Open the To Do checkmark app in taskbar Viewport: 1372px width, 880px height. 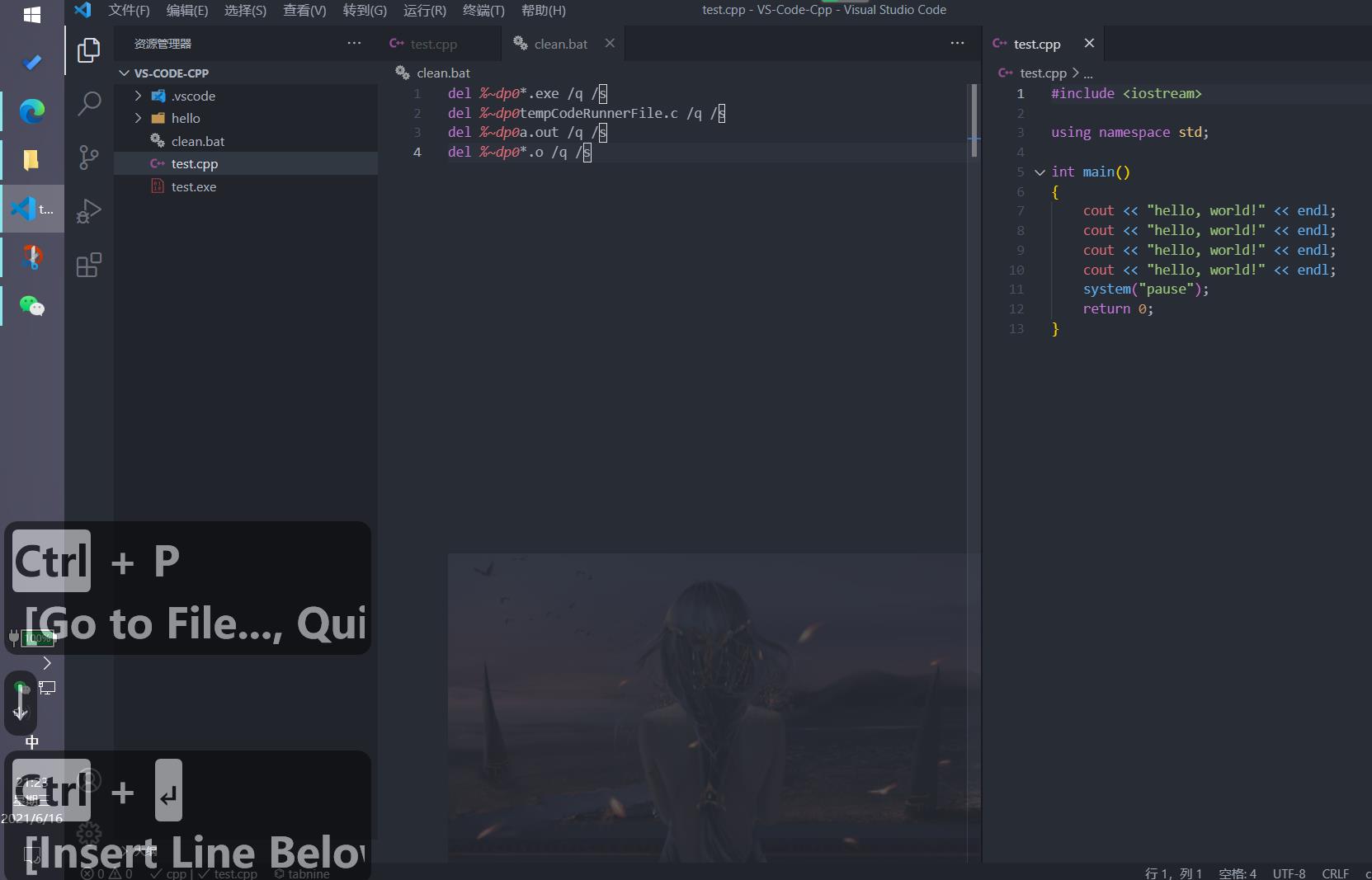tap(32, 63)
